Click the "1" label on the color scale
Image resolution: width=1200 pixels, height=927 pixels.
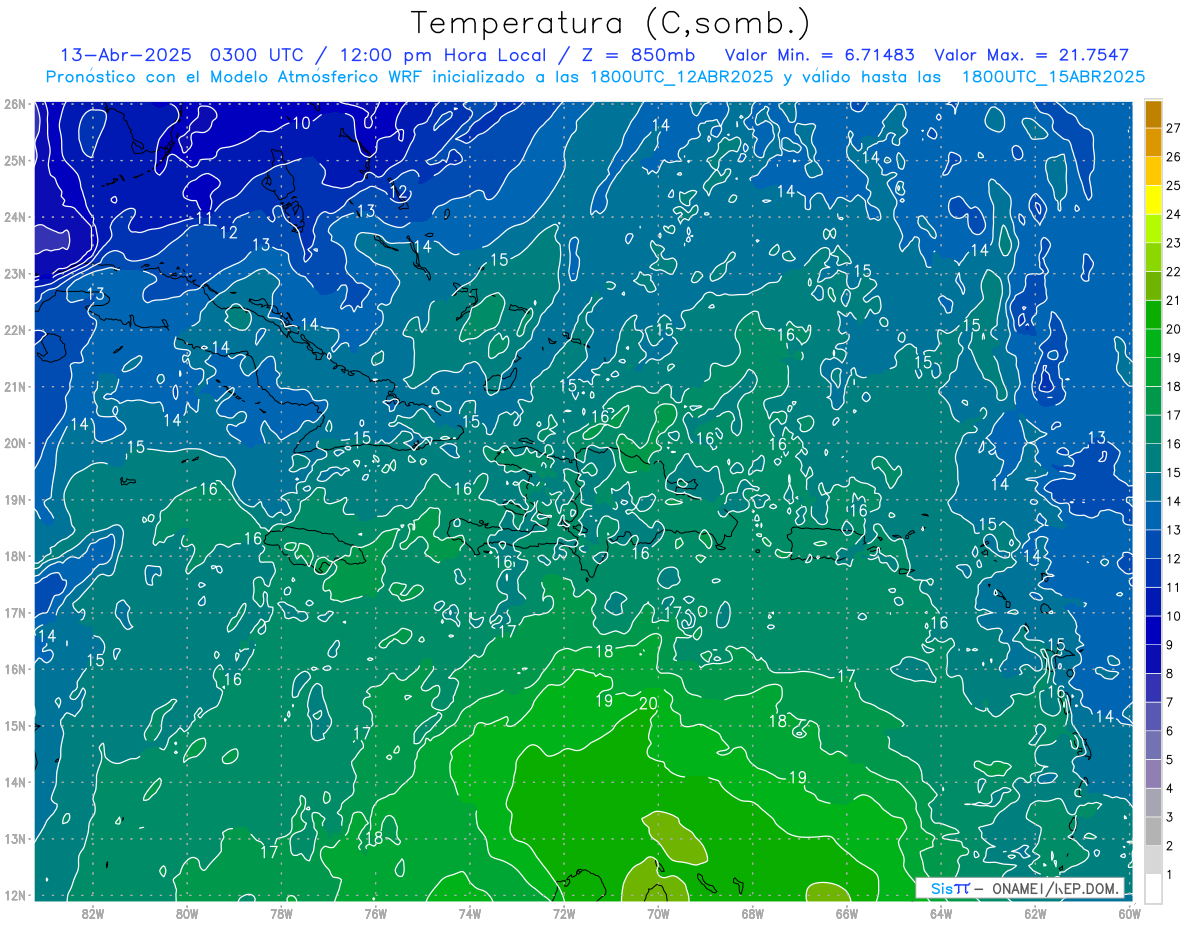point(1170,875)
